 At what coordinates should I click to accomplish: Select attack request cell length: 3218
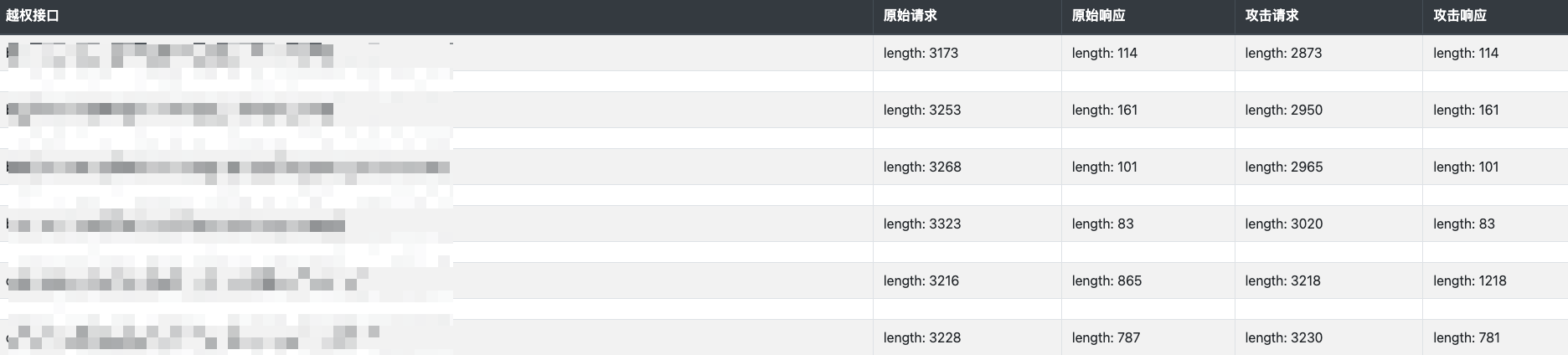1282,280
